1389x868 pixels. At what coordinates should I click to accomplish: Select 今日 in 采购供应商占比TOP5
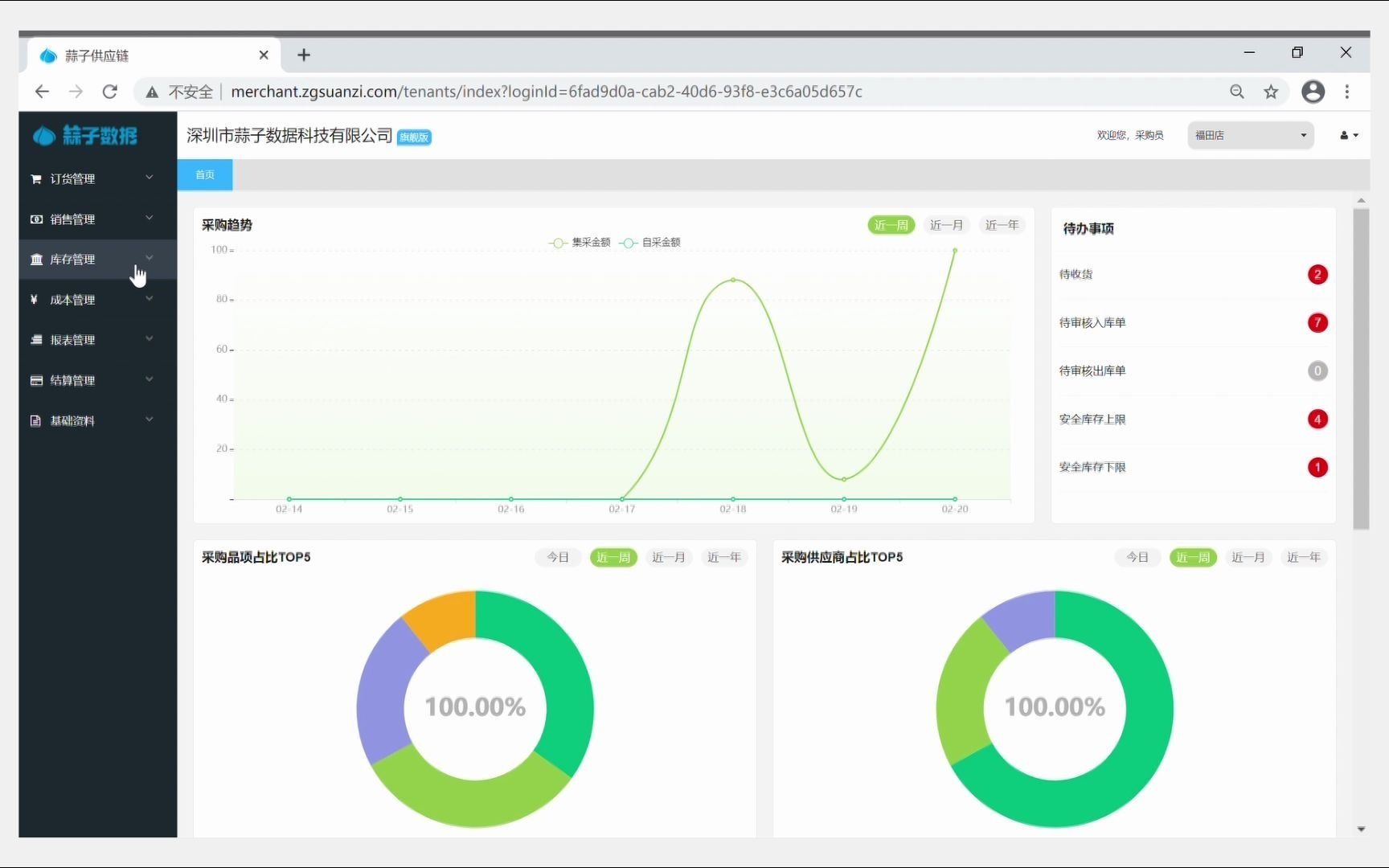(x=1137, y=557)
